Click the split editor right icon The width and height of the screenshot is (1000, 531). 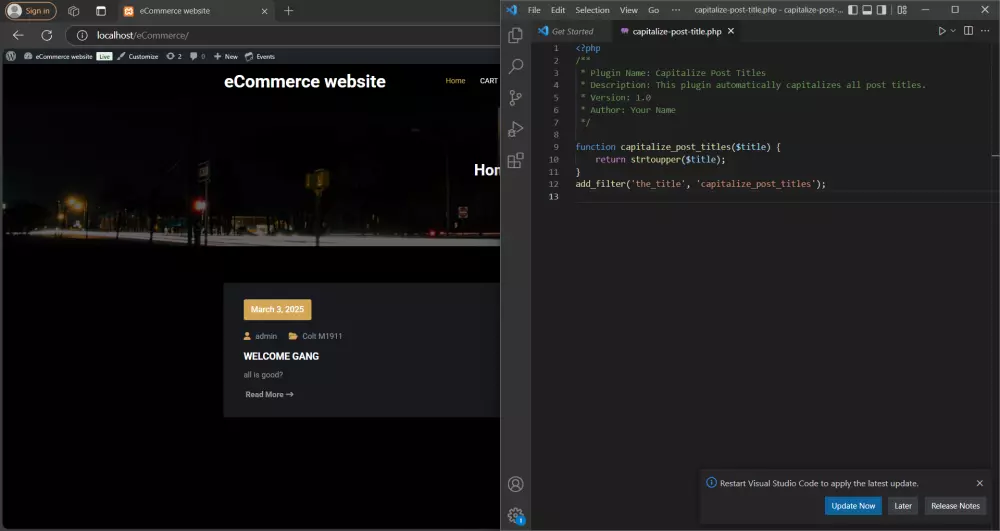coord(968,31)
